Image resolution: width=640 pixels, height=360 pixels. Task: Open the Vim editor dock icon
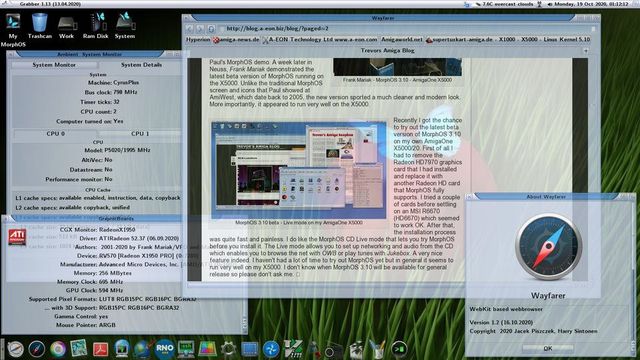point(293,349)
